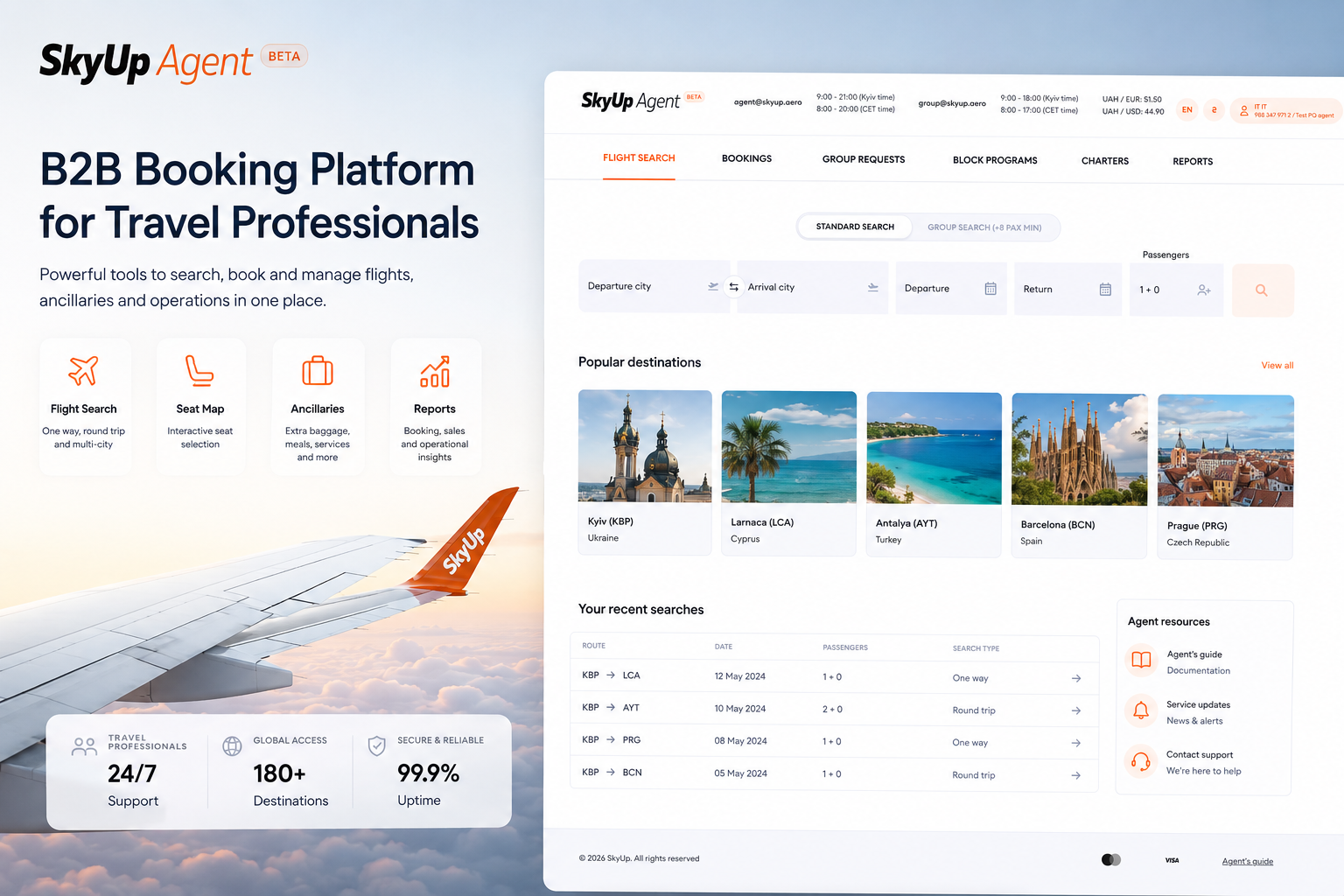Swap departure and arrival cities icon
The width and height of the screenshot is (1344, 896).
(x=733, y=287)
